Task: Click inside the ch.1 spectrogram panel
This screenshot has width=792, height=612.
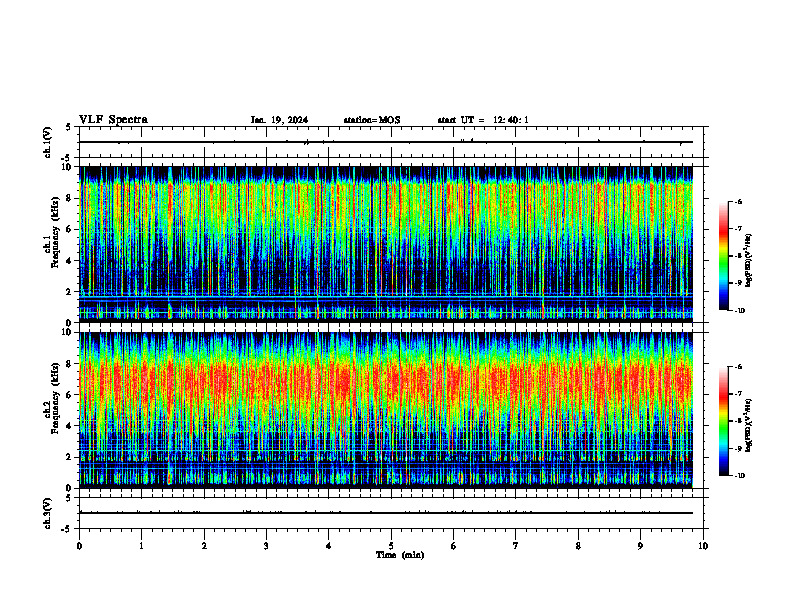Action: (x=386, y=244)
